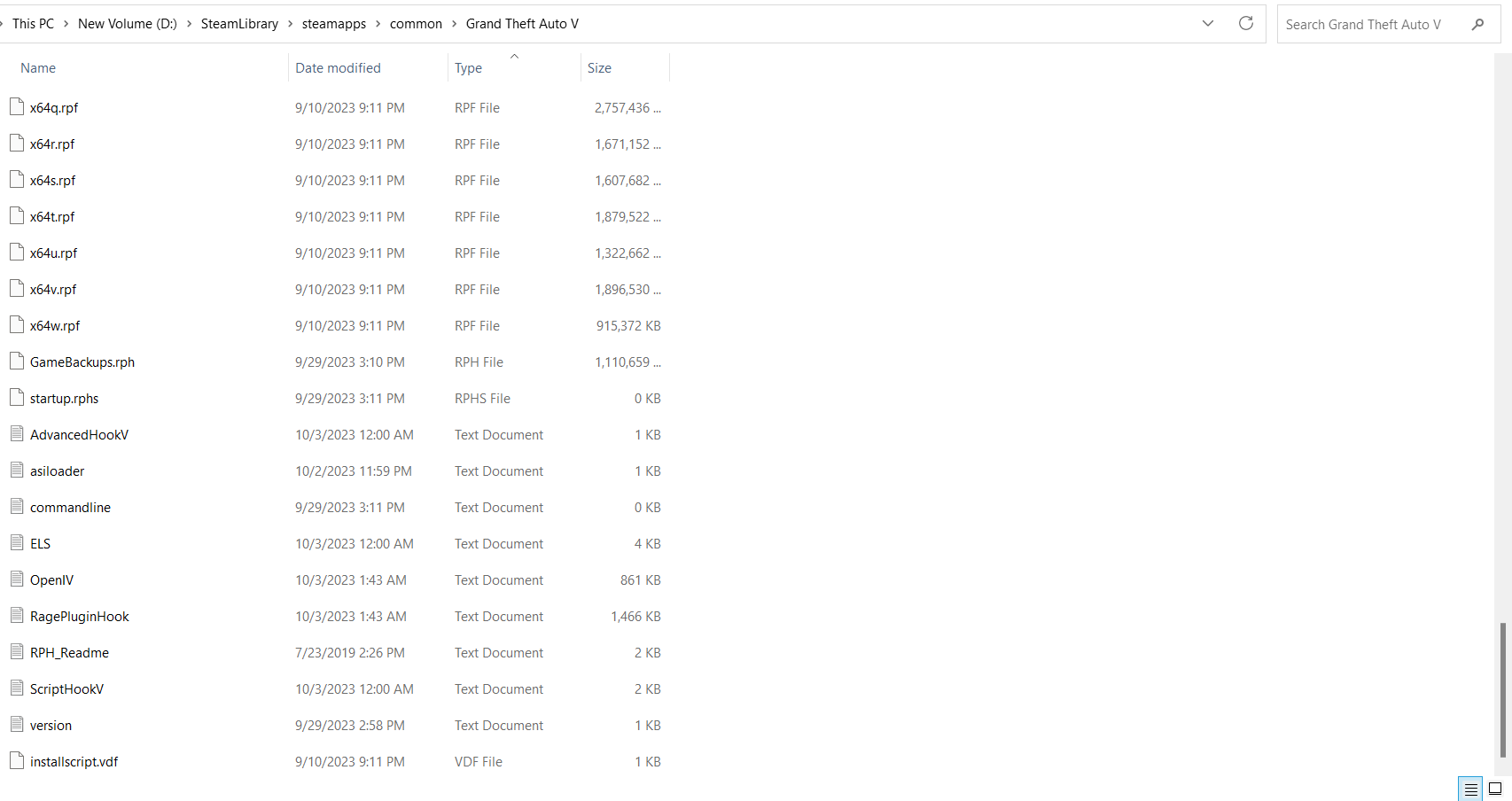Select the file name x64r.rpf
The image size is (1512, 801).
pos(52,144)
